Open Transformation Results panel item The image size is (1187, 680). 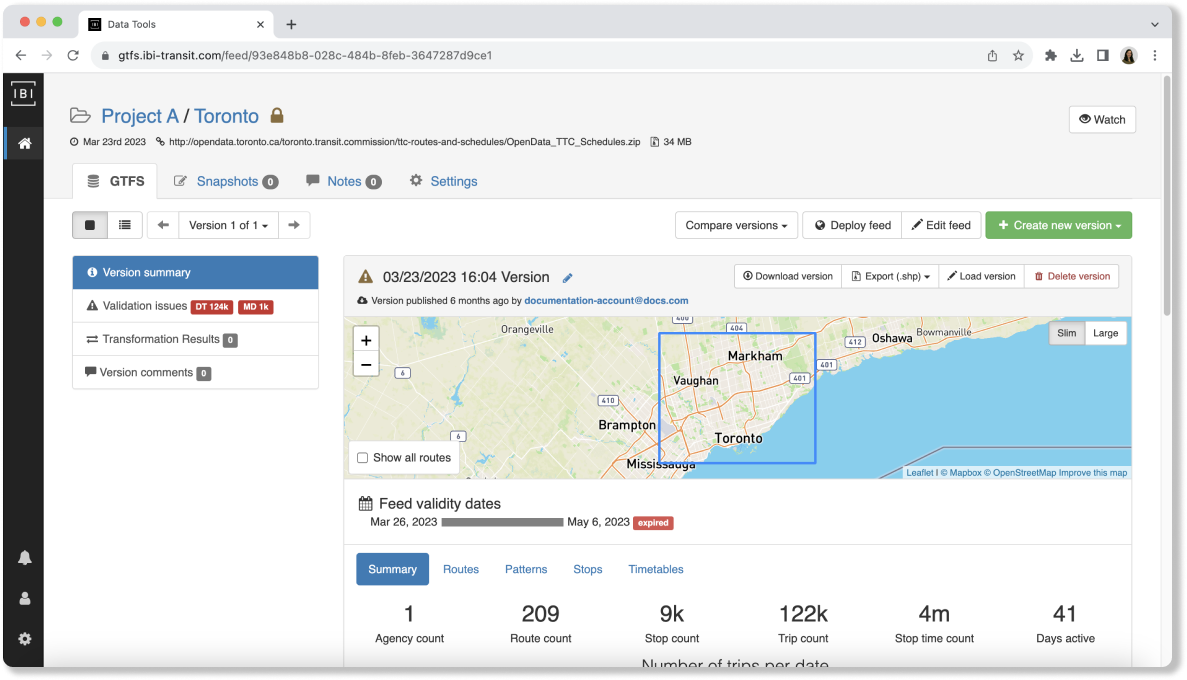point(195,339)
